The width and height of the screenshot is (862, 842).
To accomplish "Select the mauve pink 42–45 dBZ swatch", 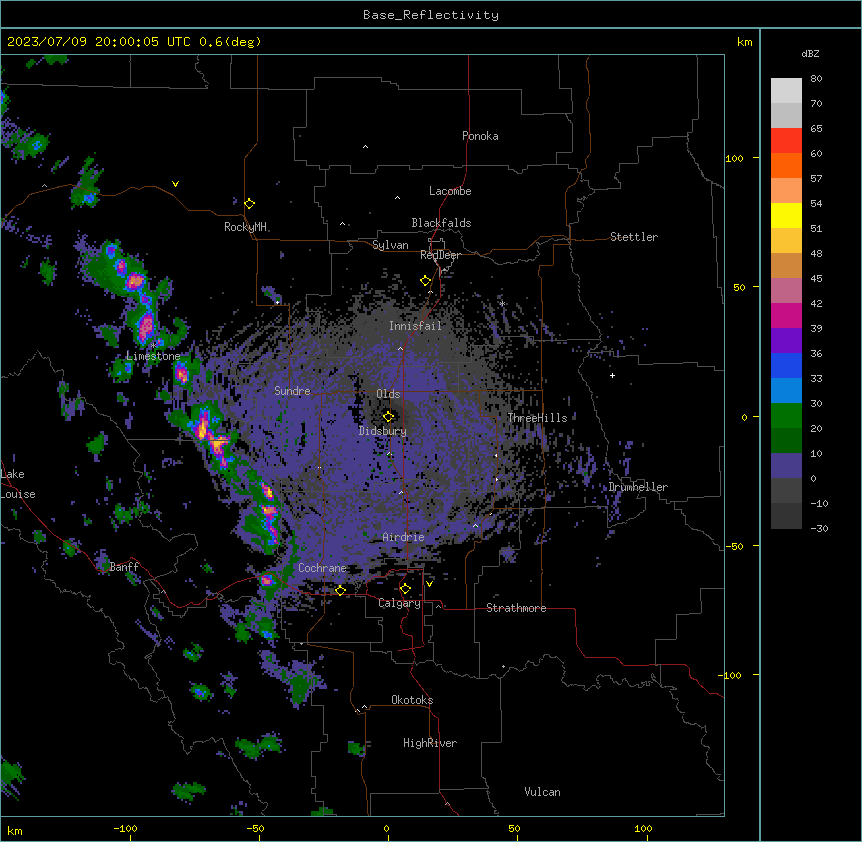I will pos(786,291).
